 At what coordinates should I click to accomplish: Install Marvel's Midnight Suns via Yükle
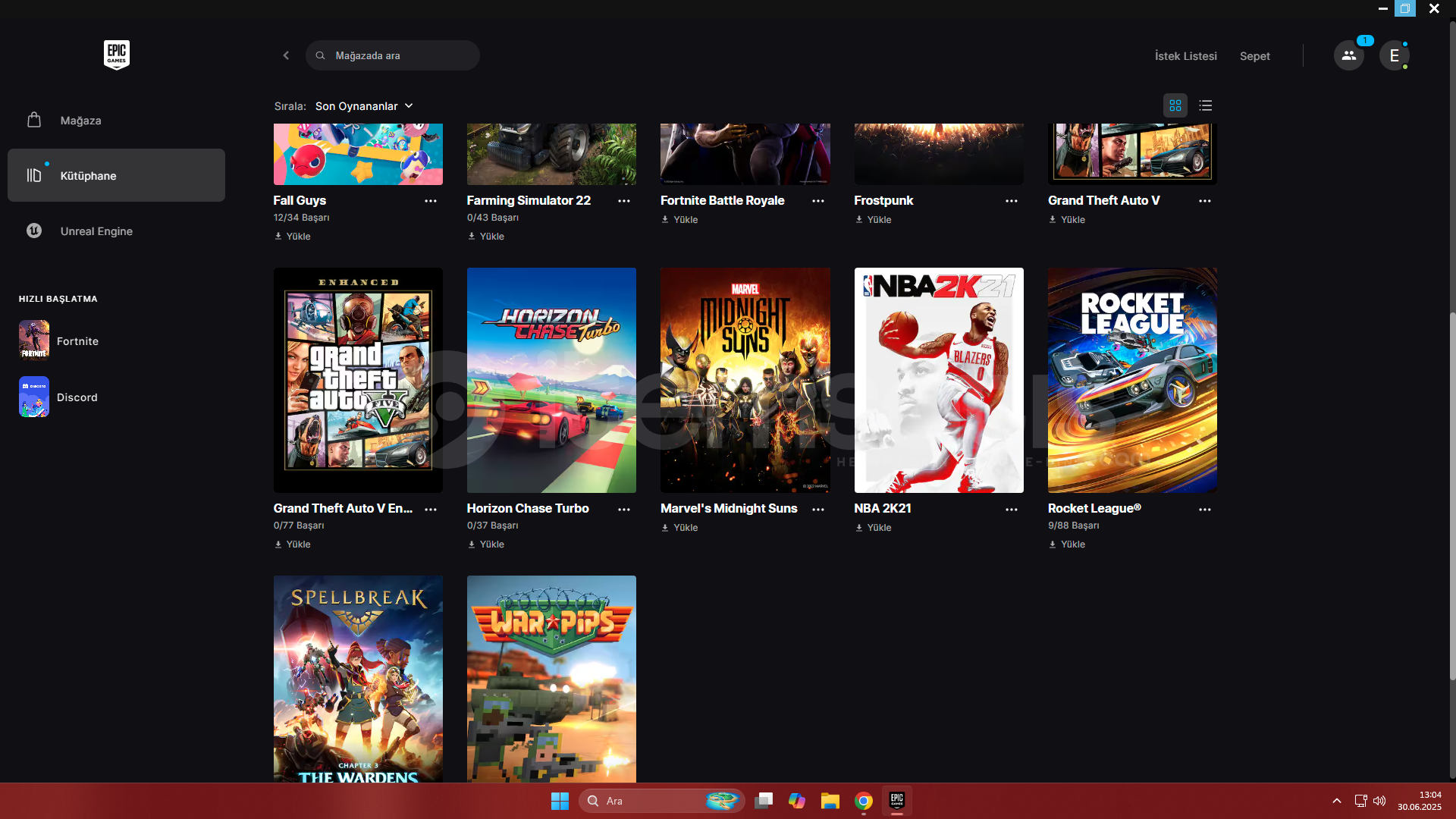[679, 528]
